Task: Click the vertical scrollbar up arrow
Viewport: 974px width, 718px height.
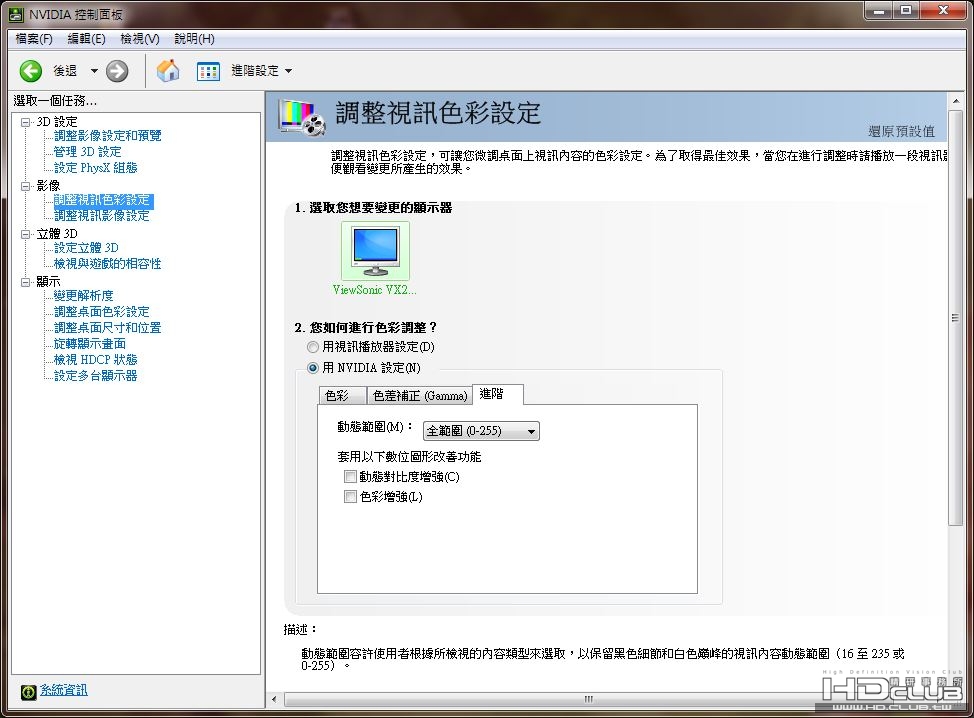Action: tap(956, 101)
